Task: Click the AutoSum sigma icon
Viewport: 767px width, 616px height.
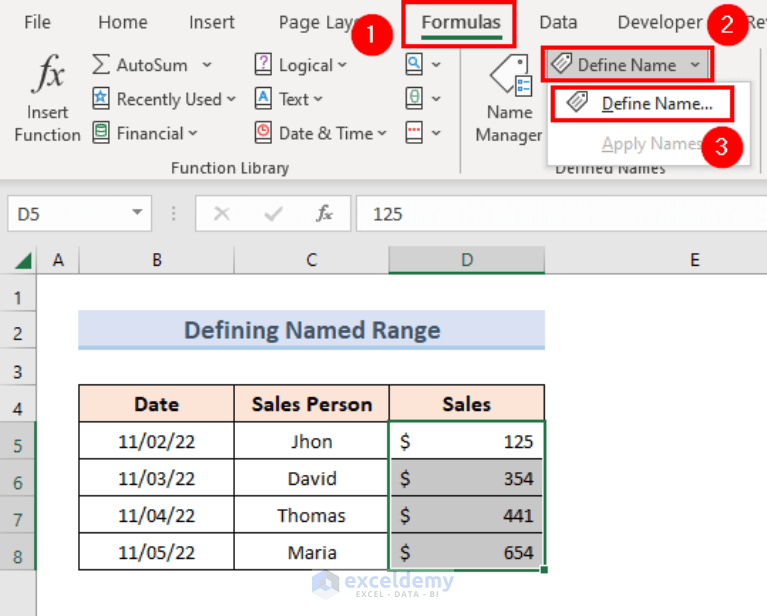Action: click(101, 65)
